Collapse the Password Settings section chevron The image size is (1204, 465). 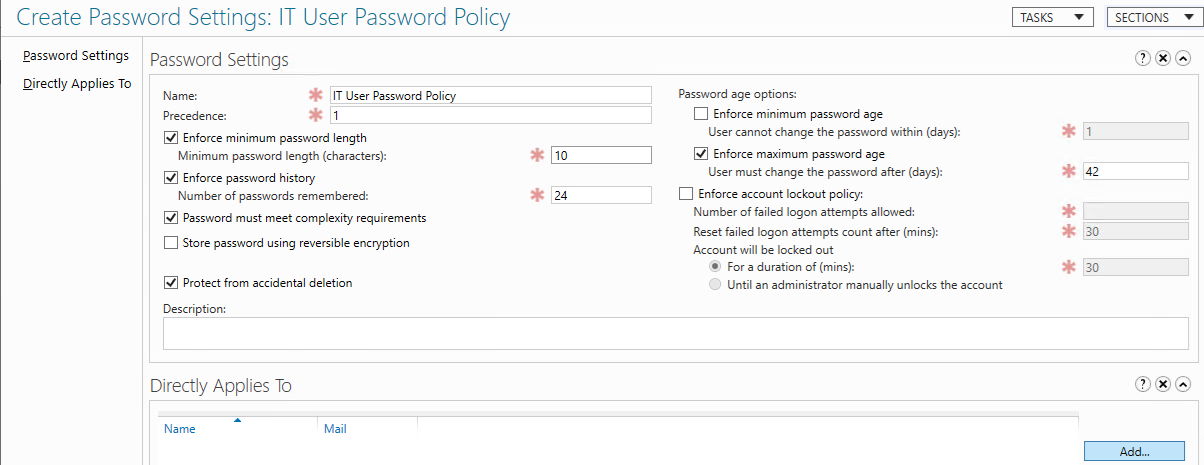(1183, 59)
